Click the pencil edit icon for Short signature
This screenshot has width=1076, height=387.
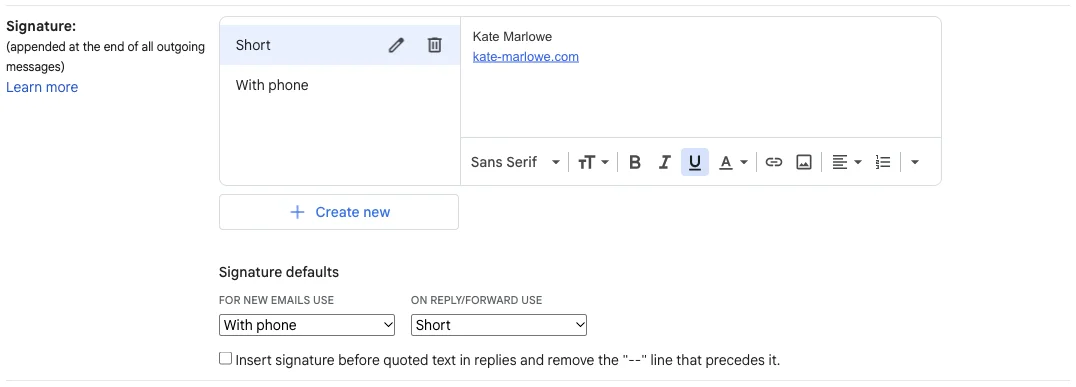click(396, 45)
